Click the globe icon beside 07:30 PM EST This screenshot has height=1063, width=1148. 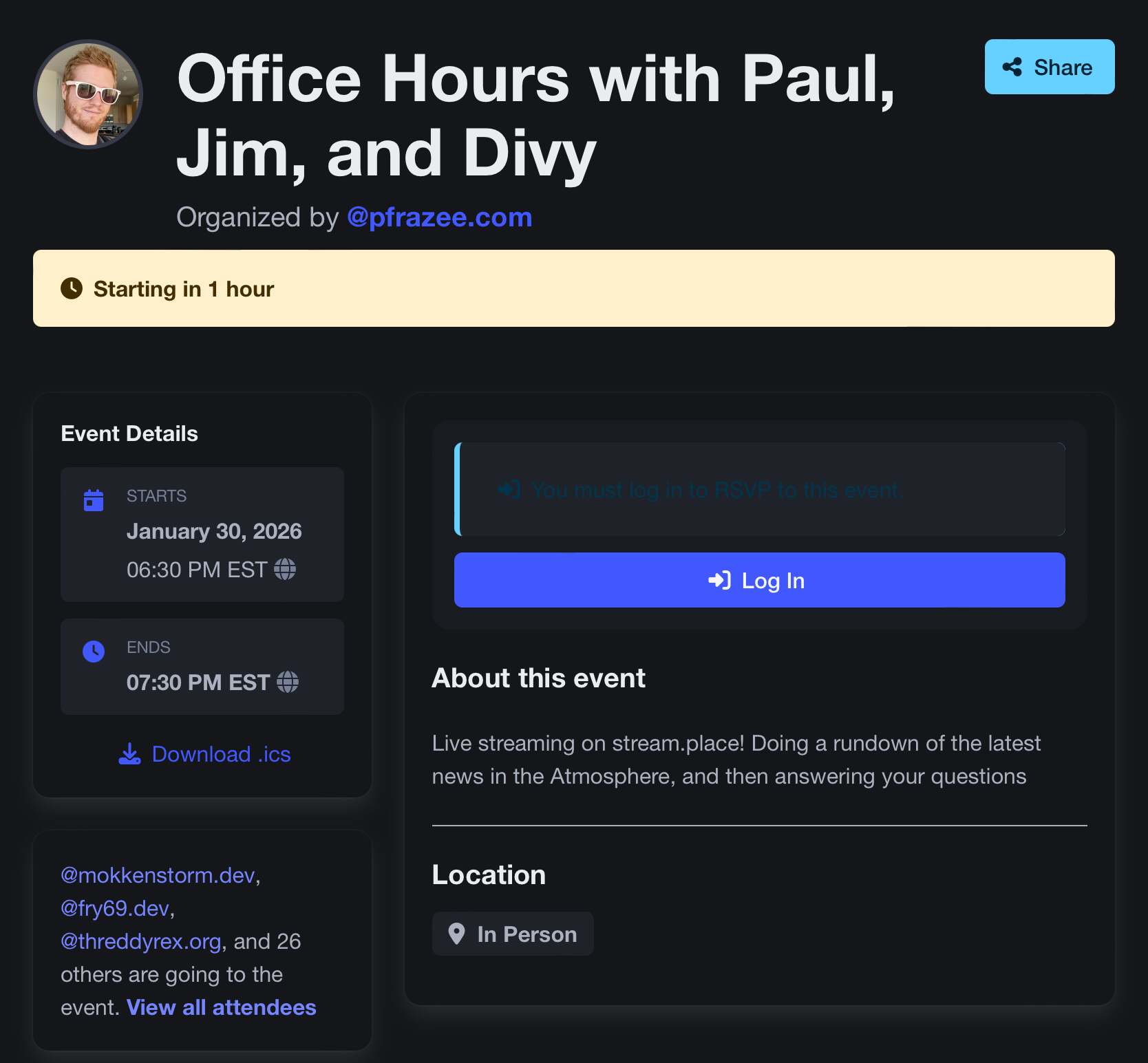click(288, 682)
